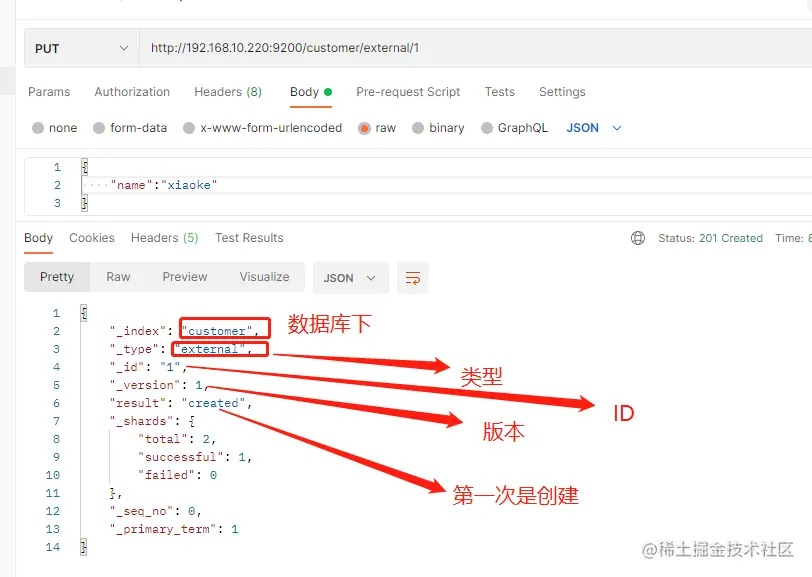Select the none body type radio
Image resolution: width=812 pixels, height=577 pixels.
[x=38, y=128]
